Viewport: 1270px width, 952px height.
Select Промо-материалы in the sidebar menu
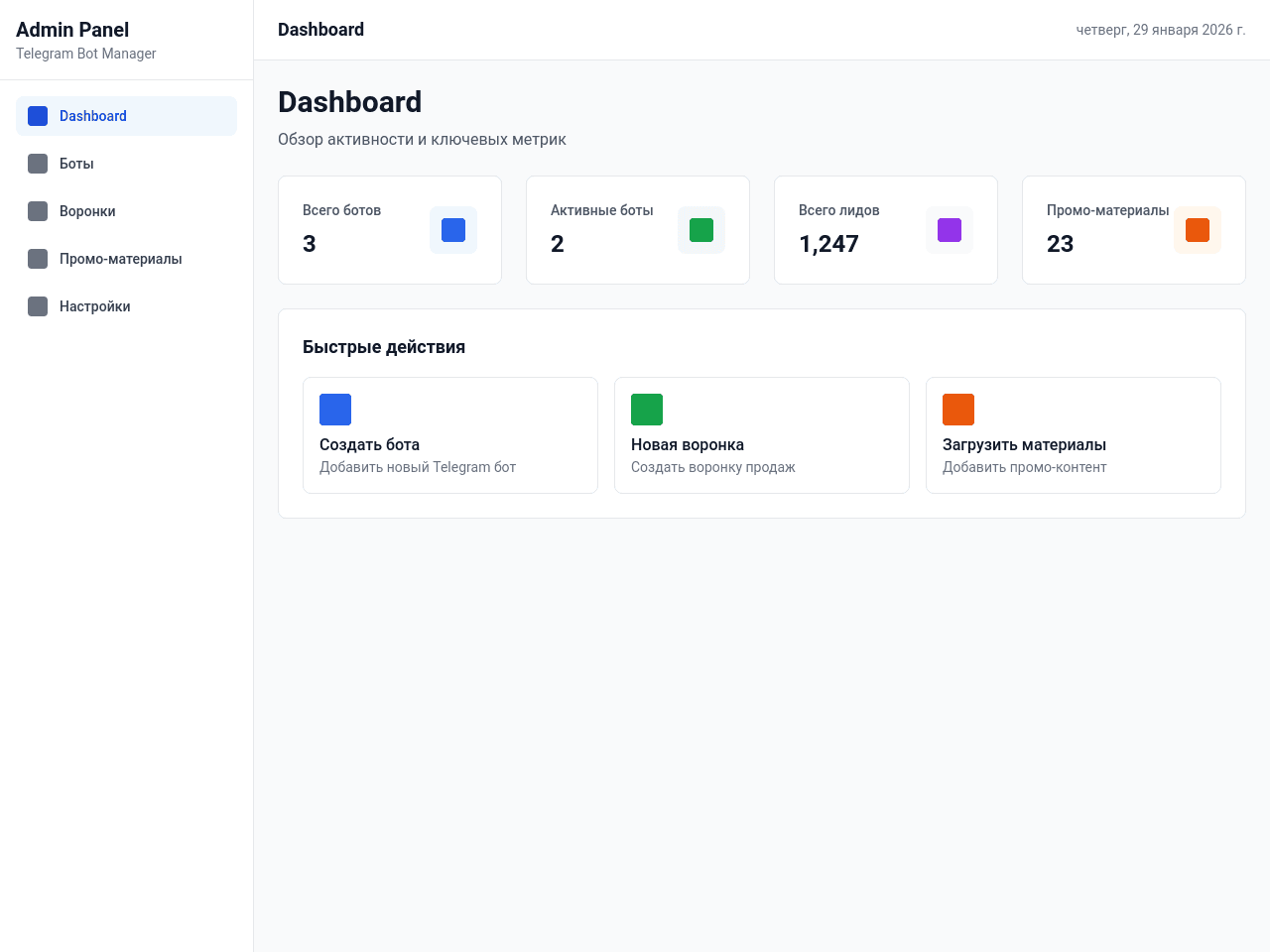click(x=126, y=259)
